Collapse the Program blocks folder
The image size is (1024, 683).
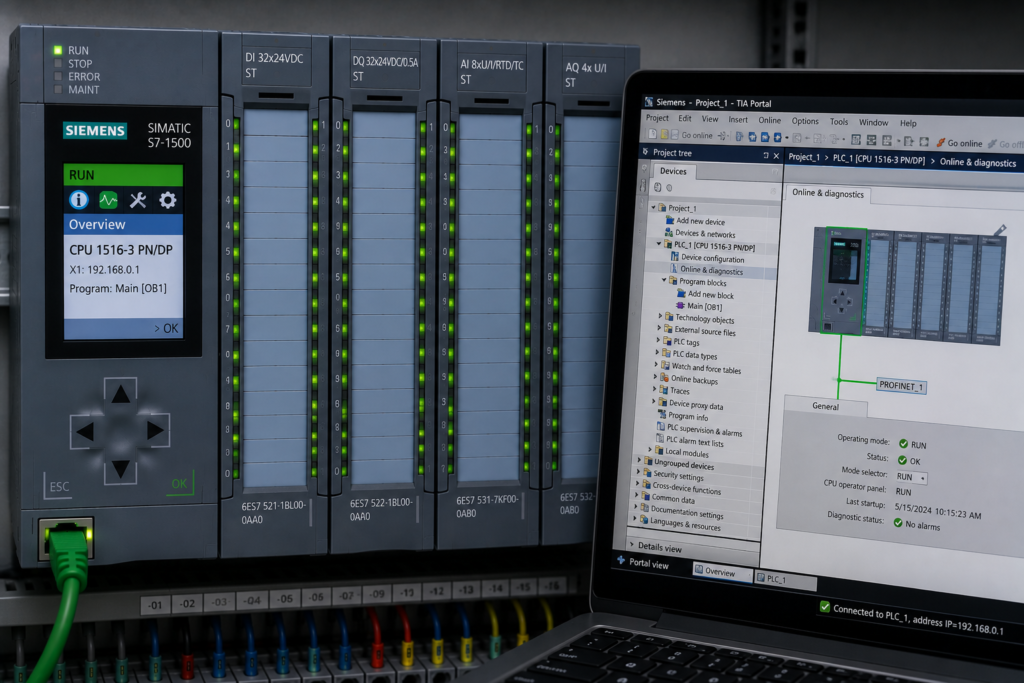(664, 280)
